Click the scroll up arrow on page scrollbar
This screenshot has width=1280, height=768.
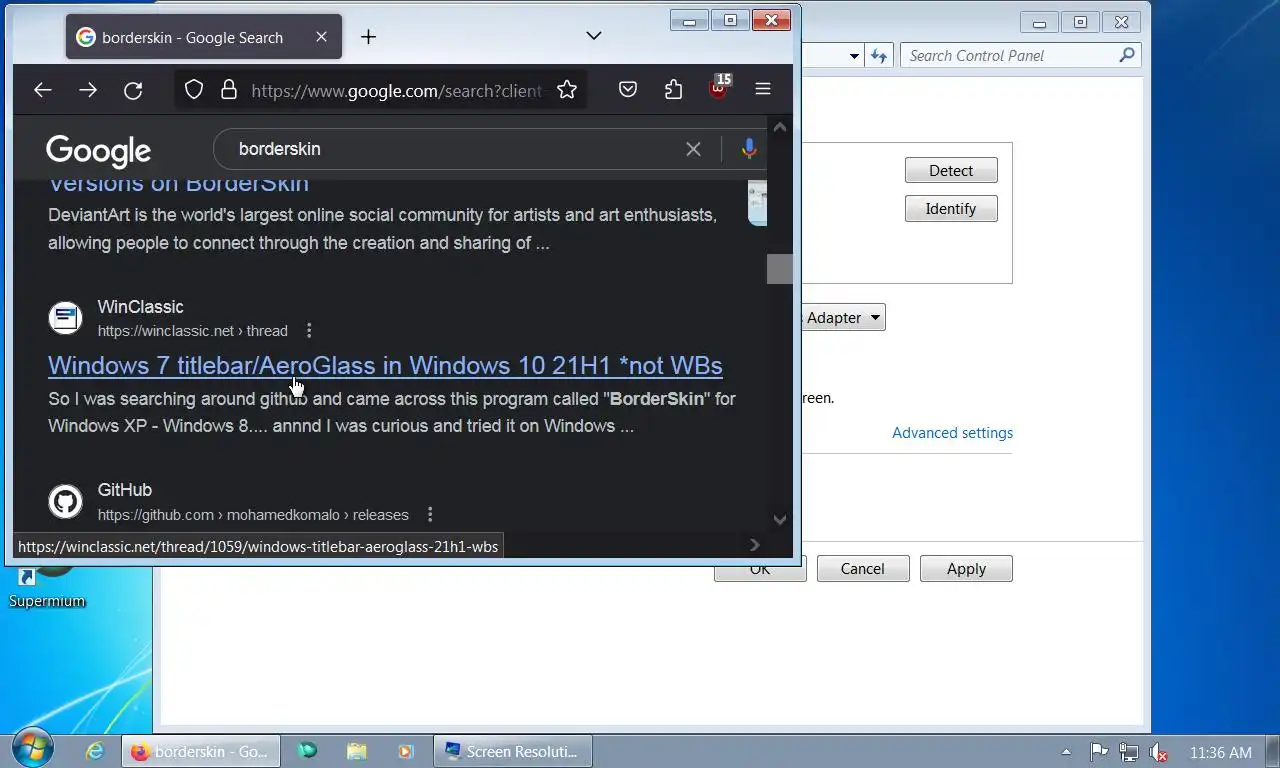tap(780, 127)
